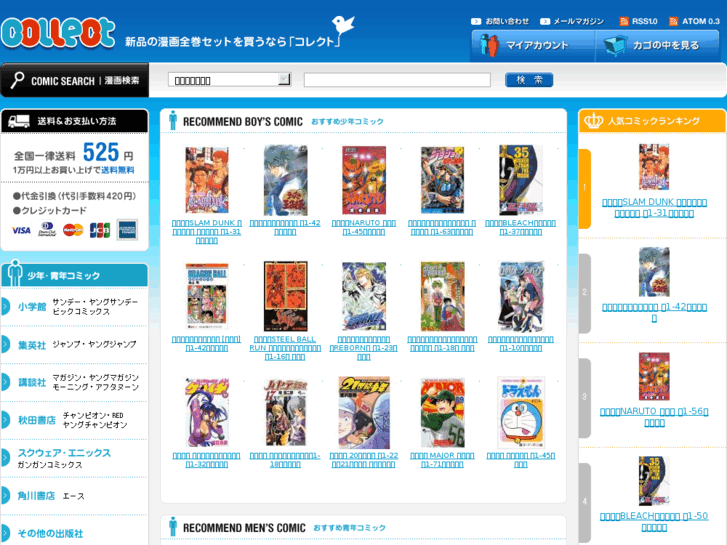Viewport: 727px width, 545px height.
Task: Click the MasterCard icon
Action: [x=73, y=230]
